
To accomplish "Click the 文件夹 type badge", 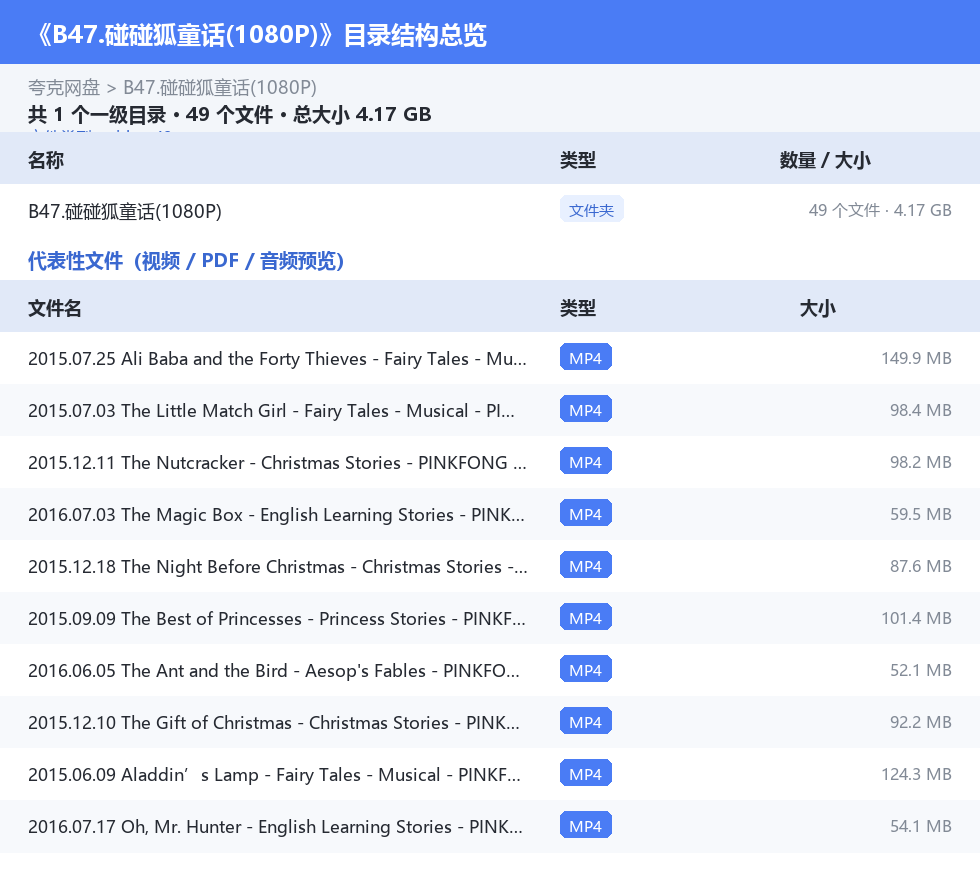I will pyautogui.click(x=591, y=210).
